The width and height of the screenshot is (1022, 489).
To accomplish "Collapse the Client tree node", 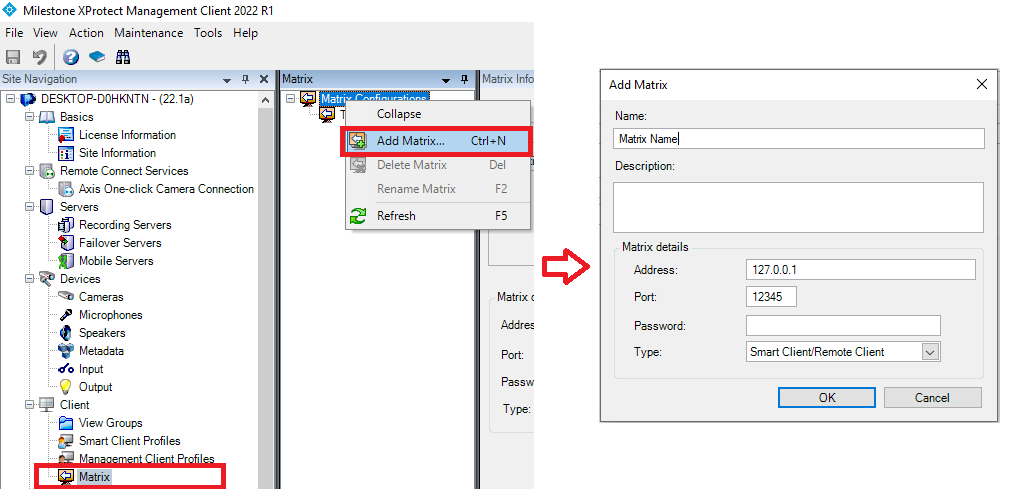I will [29, 405].
